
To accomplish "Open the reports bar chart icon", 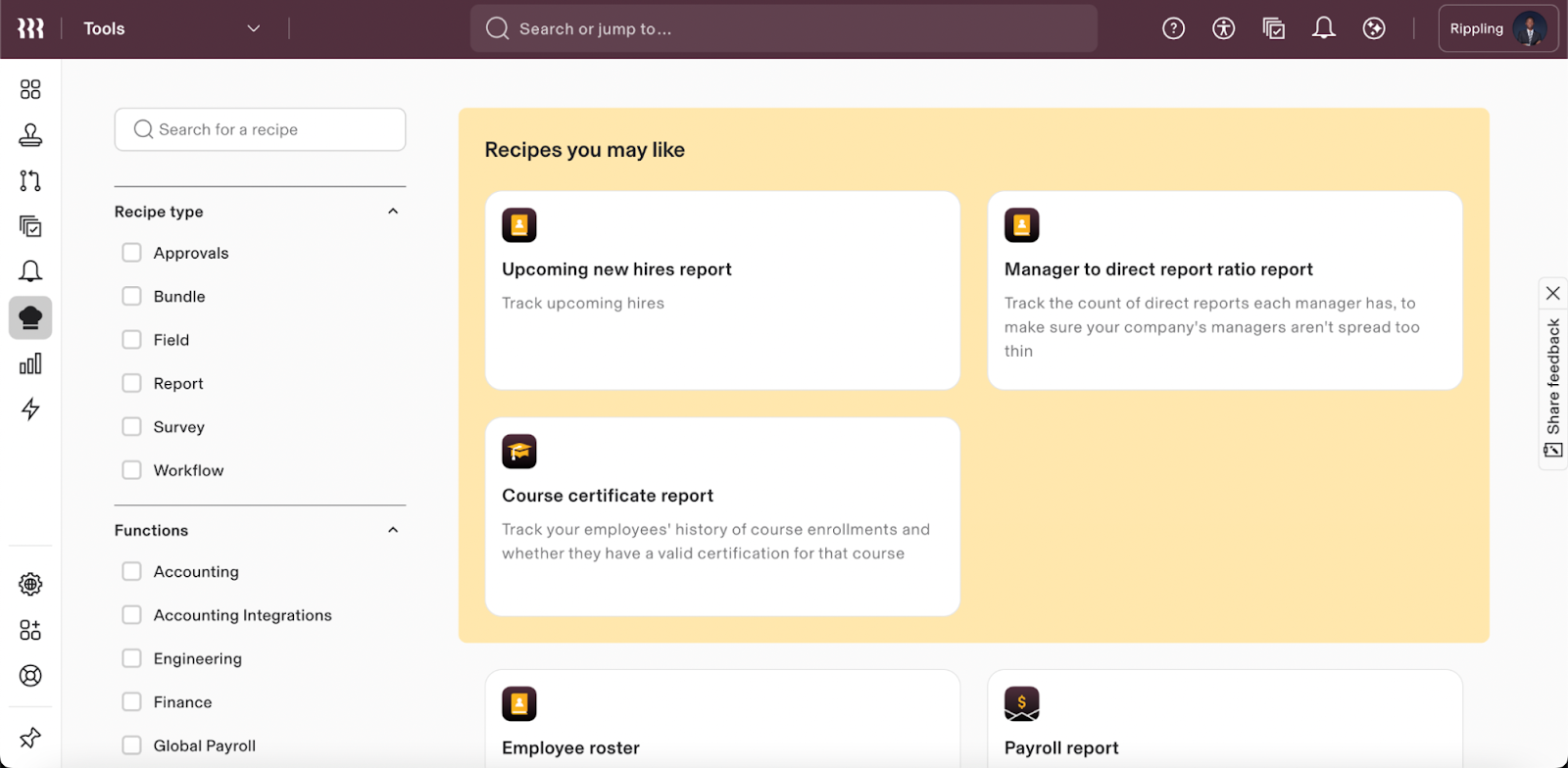I will 30,363.
